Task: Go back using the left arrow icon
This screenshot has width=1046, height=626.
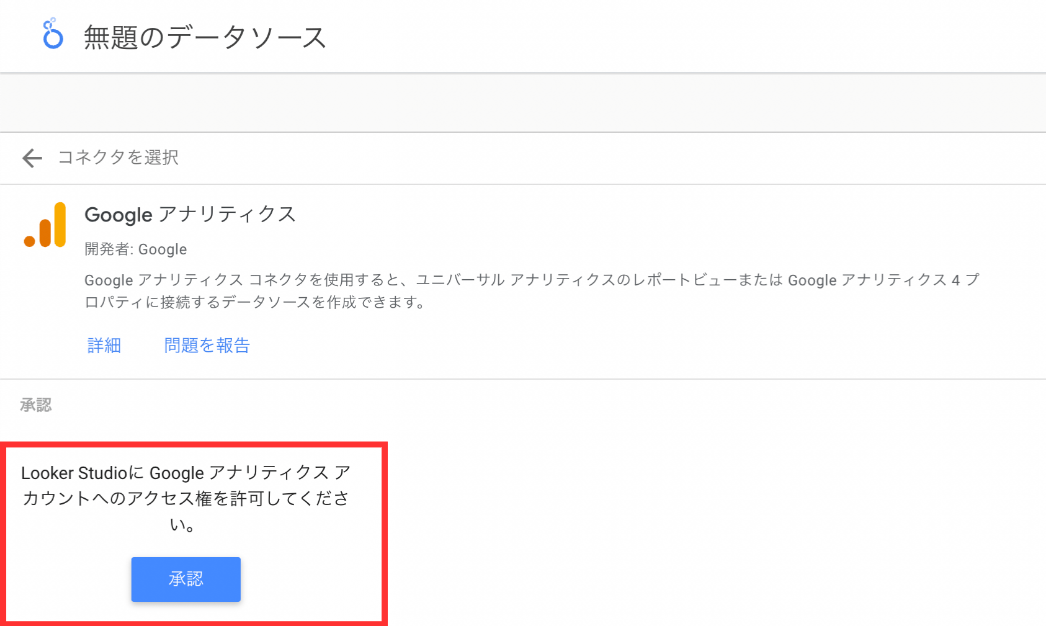Action: 31,158
